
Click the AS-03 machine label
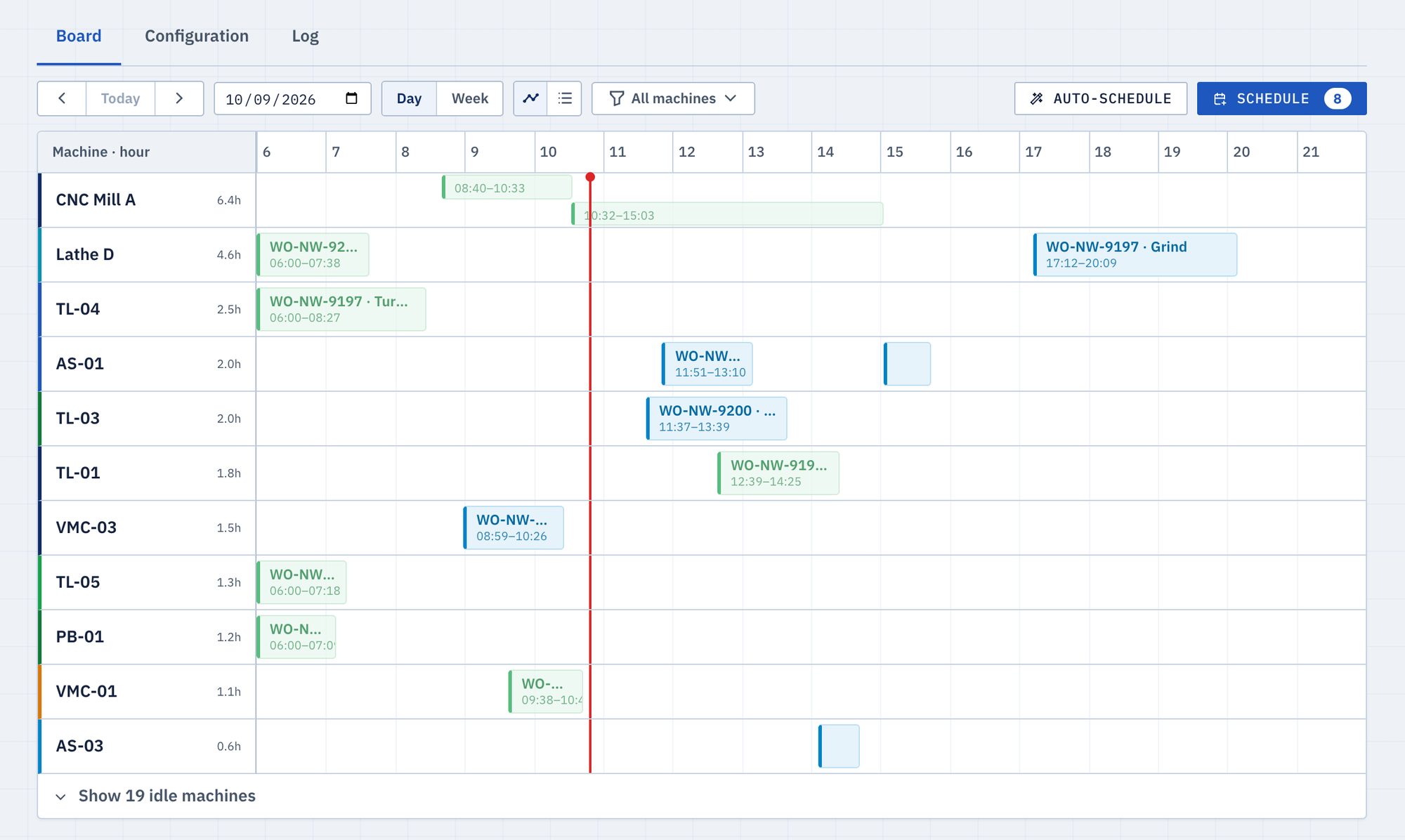coord(79,746)
